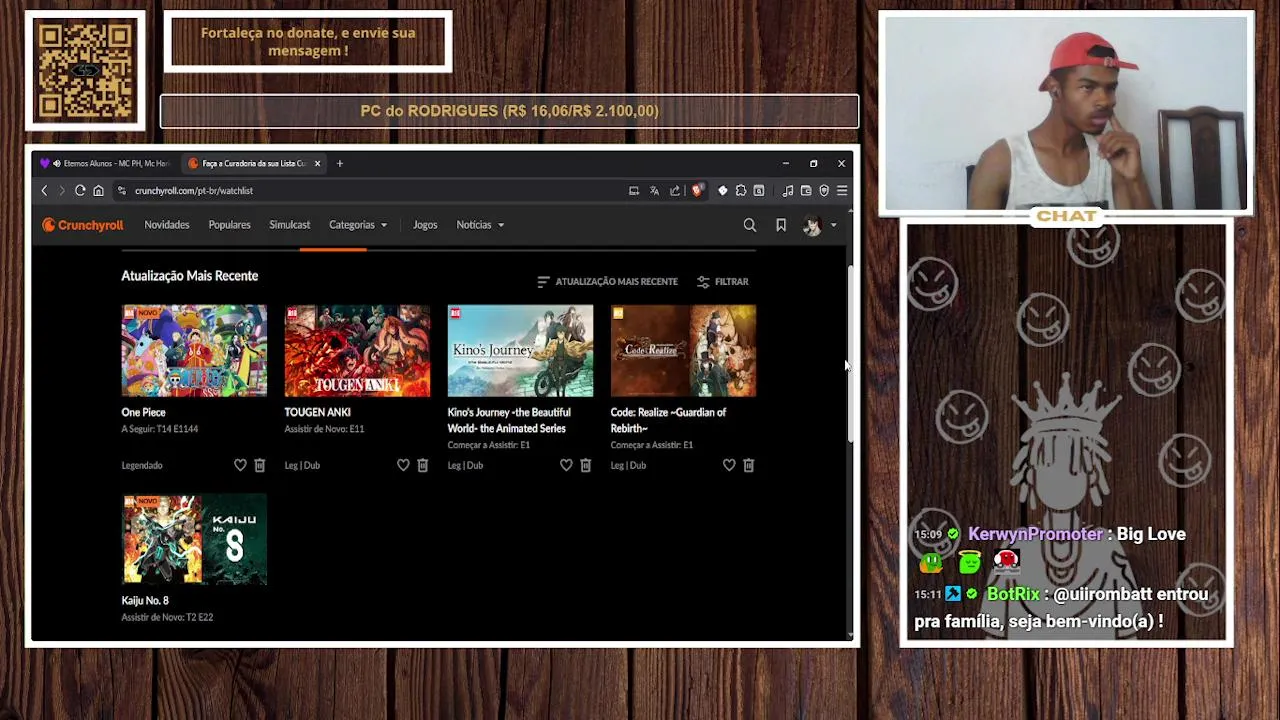1280x720 pixels.
Task: Switch to Eternos Alunos browser tab
Action: (x=104, y=163)
